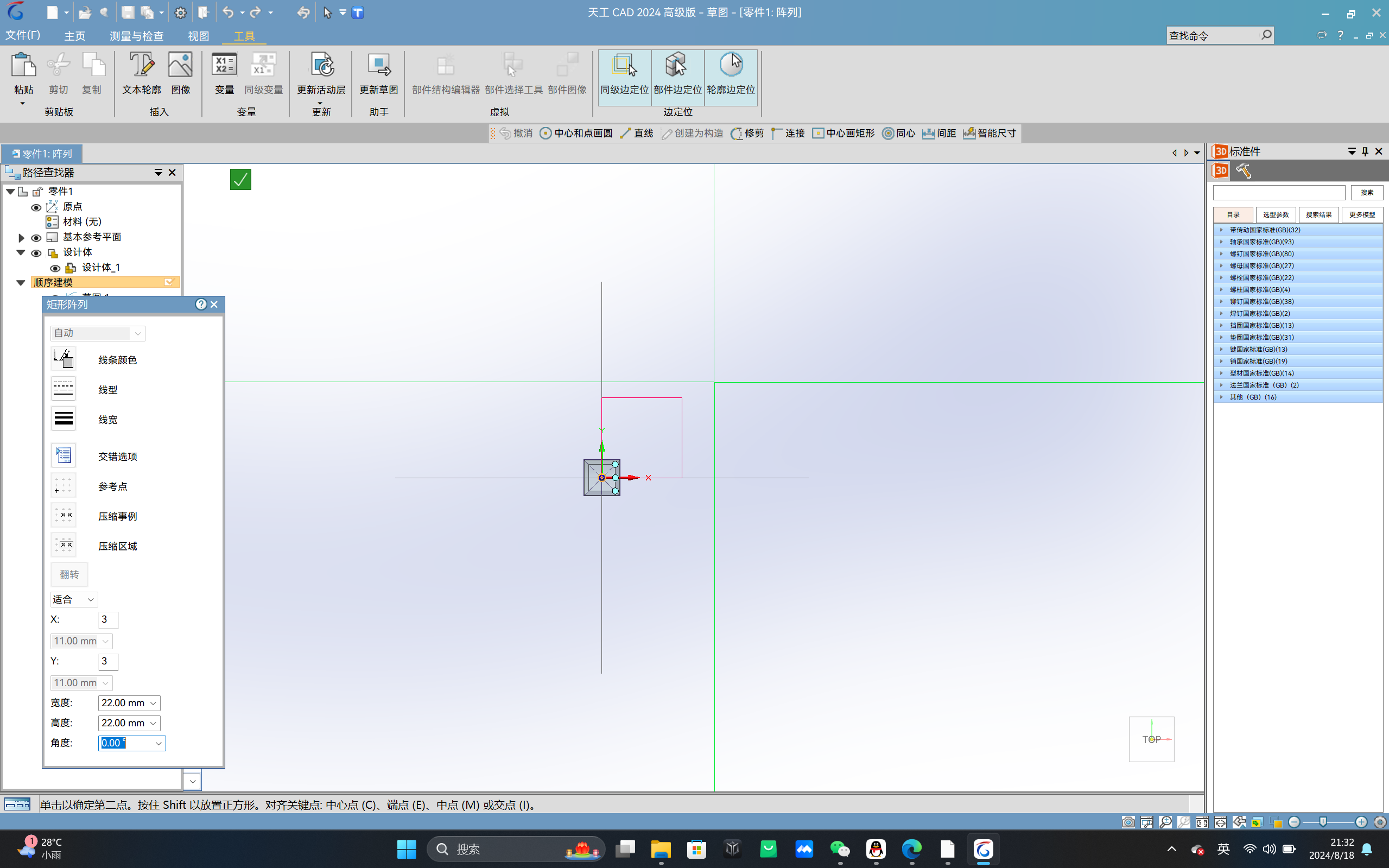The height and width of the screenshot is (868, 1389).
Task: Select Rectangle by Center (中心画矩形)
Action: click(843, 133)
